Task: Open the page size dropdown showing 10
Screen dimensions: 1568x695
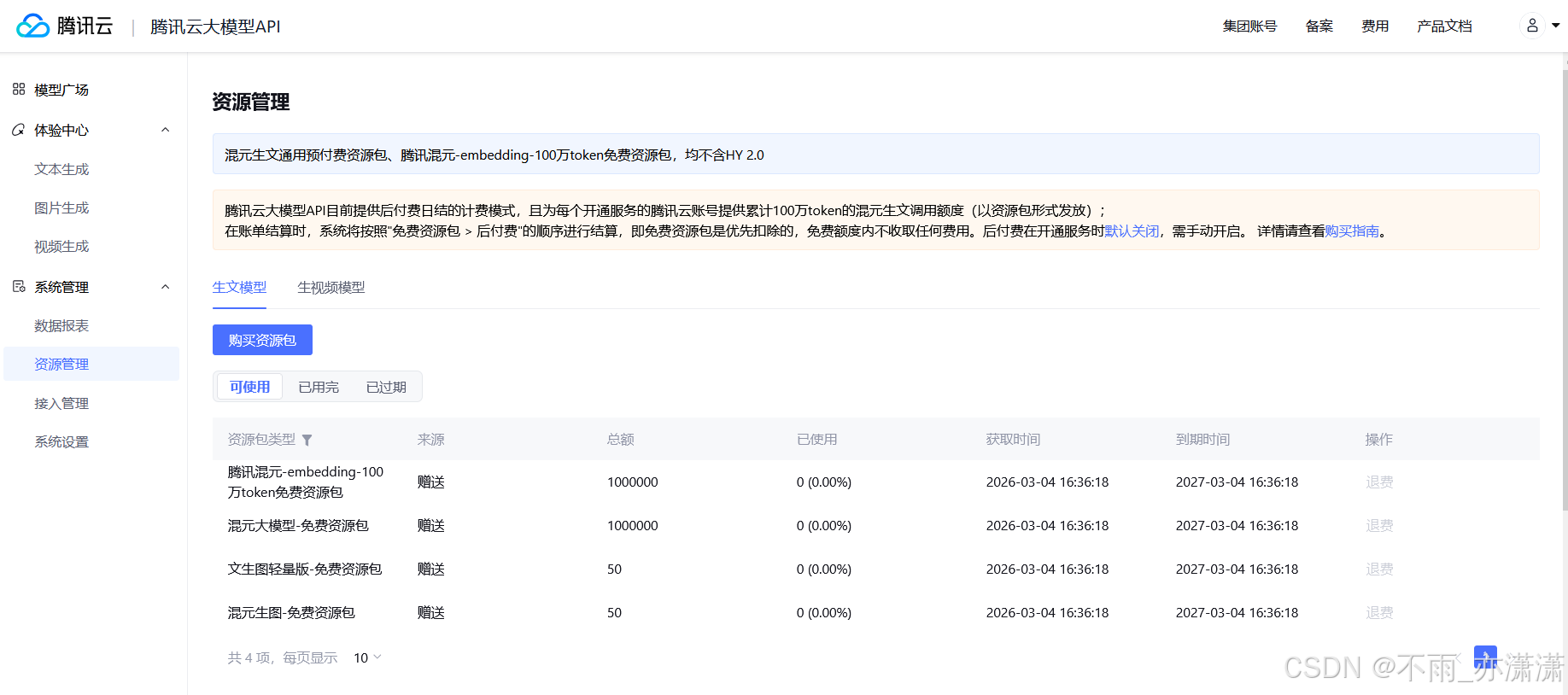Action: pyautogui.click(x=367, y=657)
